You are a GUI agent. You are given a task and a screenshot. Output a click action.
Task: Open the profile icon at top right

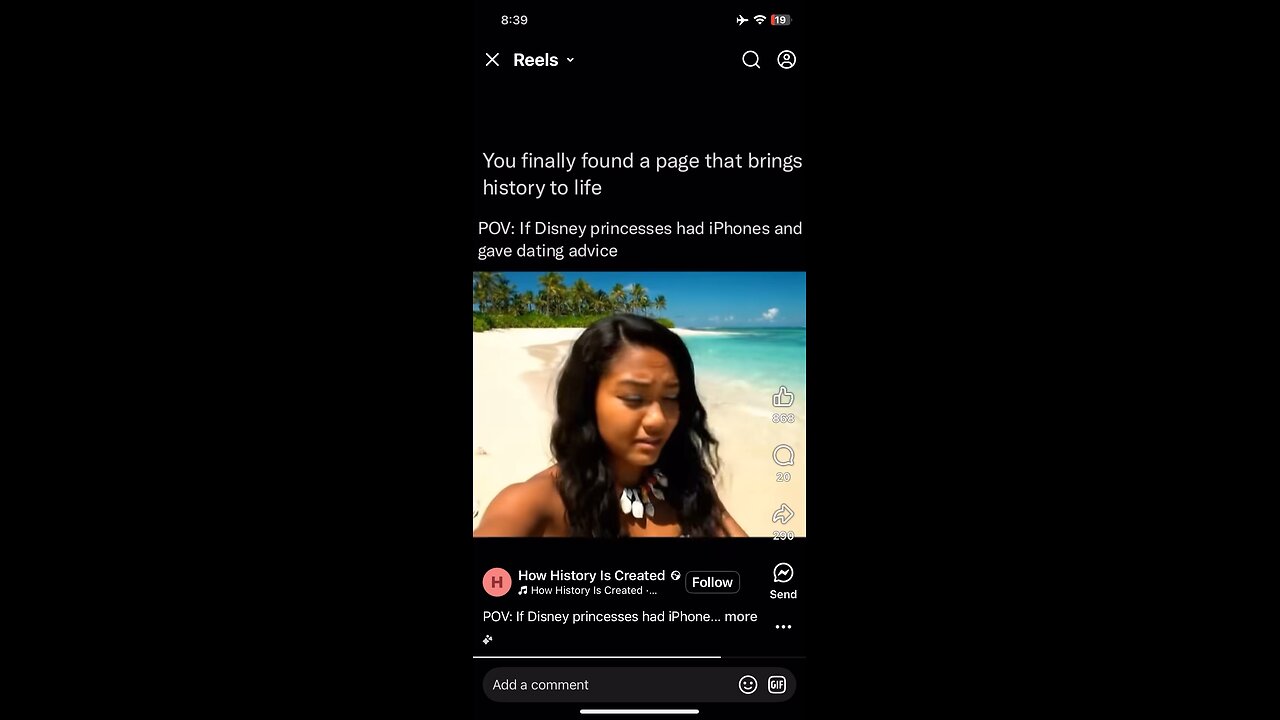coord(787,60)
